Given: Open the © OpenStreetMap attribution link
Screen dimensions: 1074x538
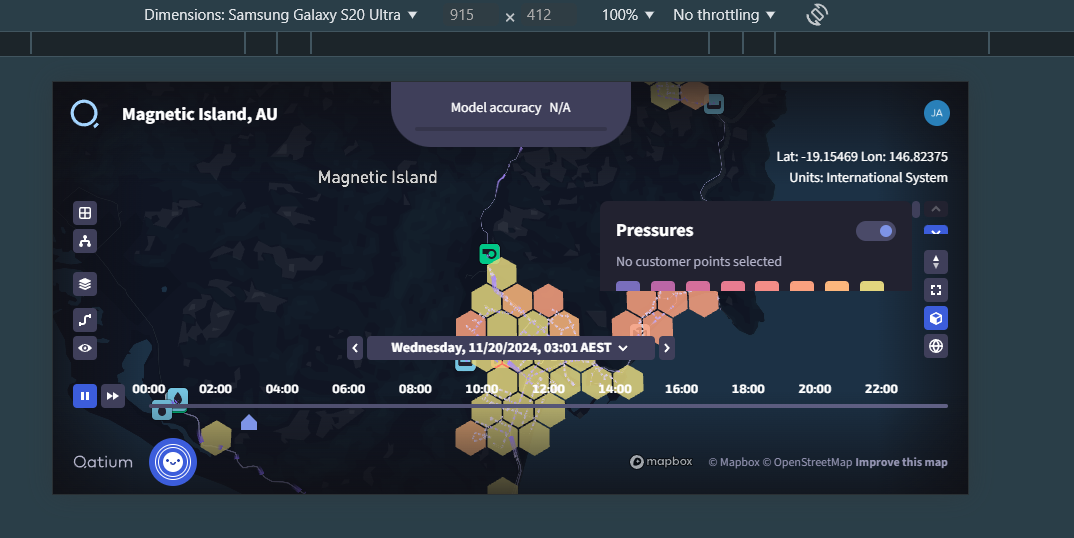Looking at the screenshot, I should tap(807, 462).
